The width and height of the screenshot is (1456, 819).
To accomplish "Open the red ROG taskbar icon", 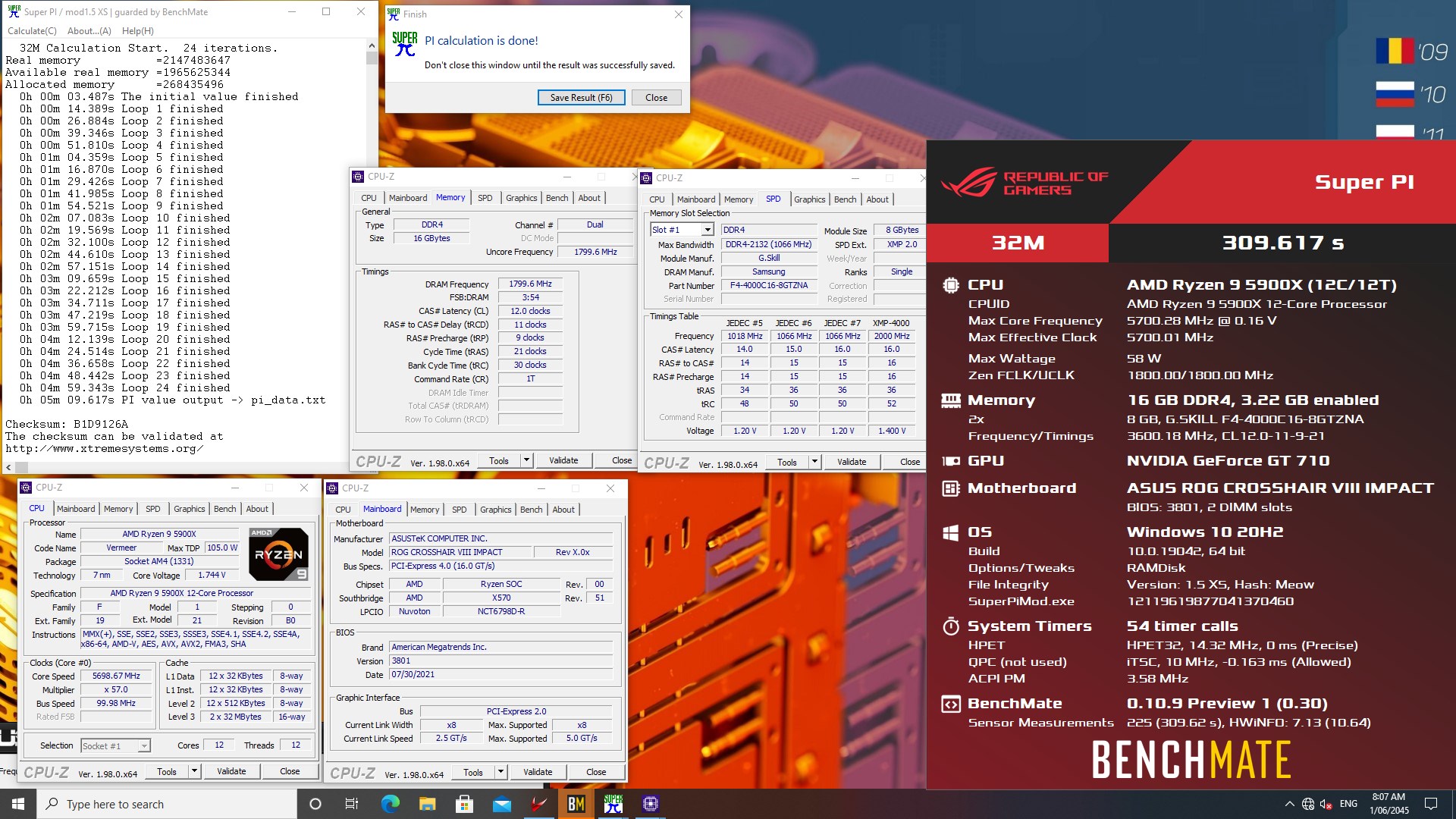I will (538, 804).
